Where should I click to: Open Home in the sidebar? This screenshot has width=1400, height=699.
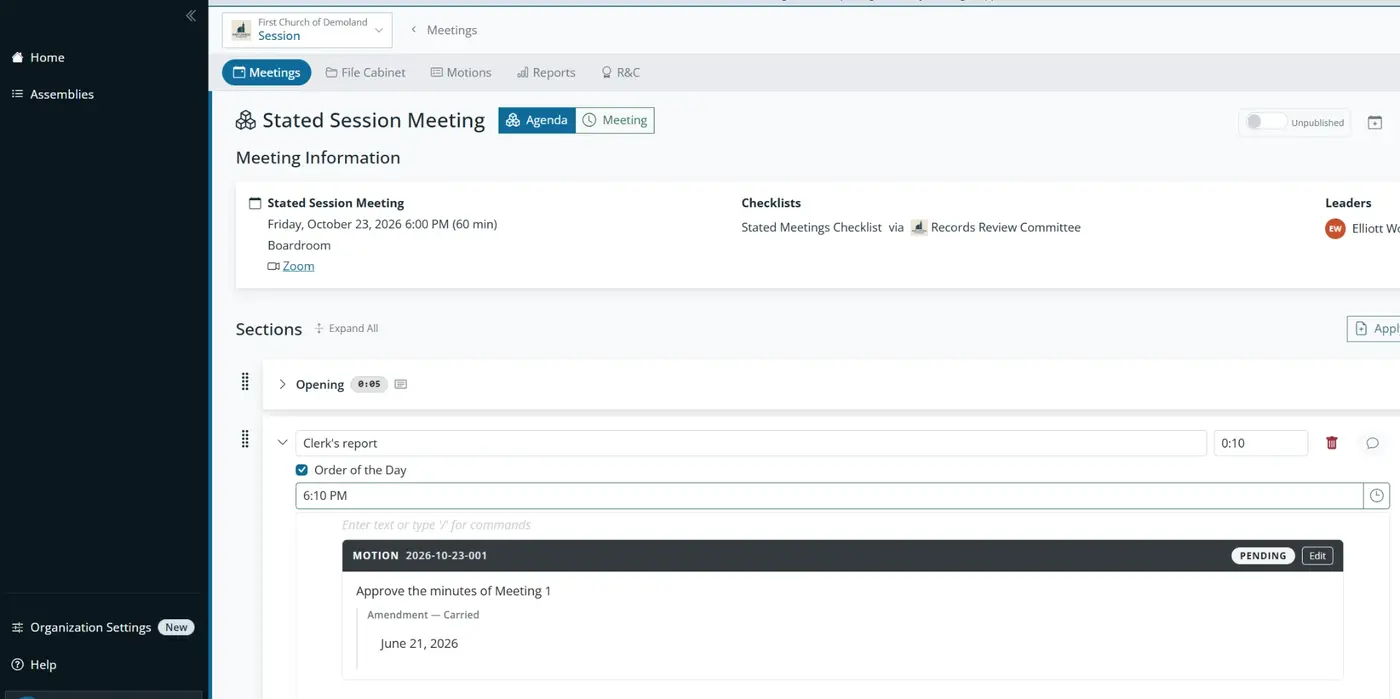38,57
